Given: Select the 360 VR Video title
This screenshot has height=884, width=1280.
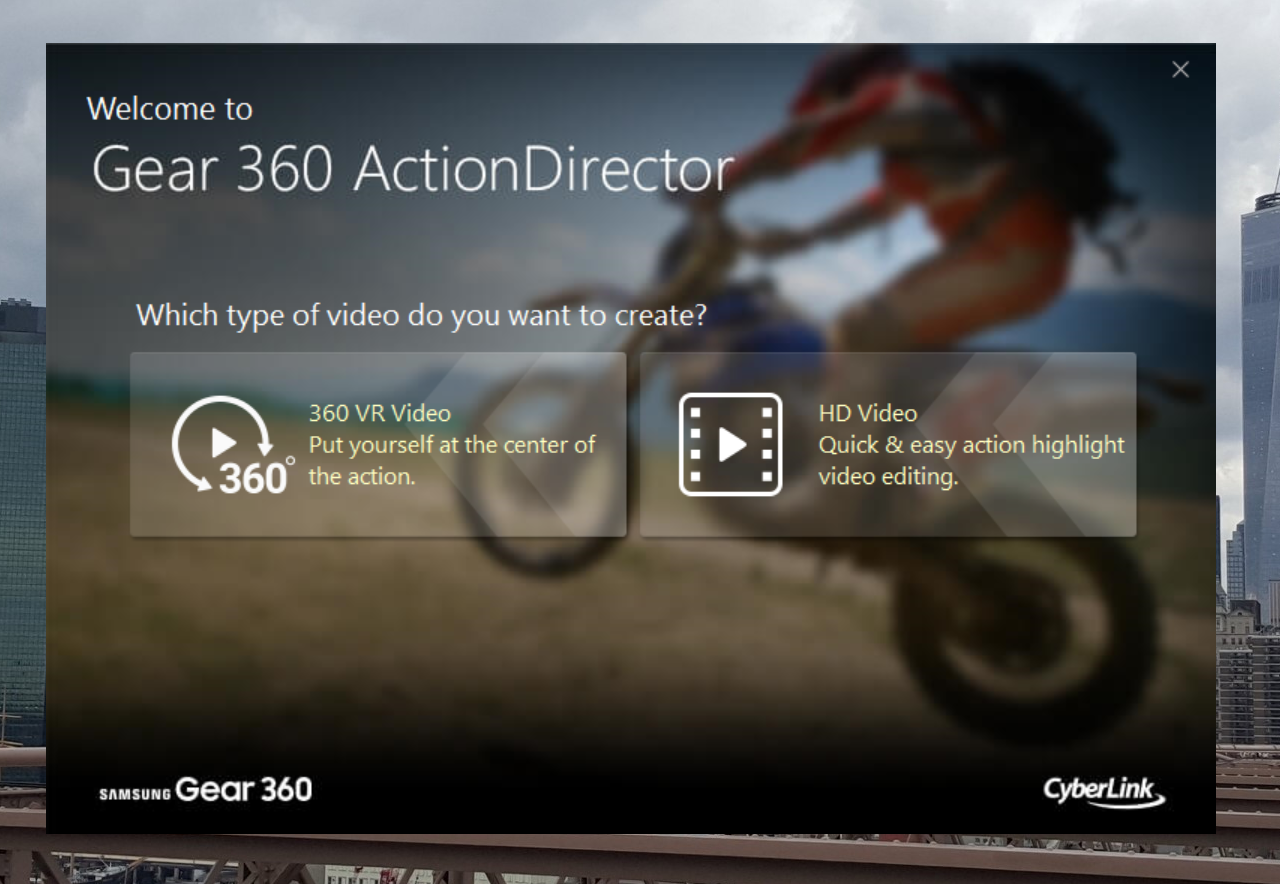Looking at the screenshot, I should (x=379, y=413).
